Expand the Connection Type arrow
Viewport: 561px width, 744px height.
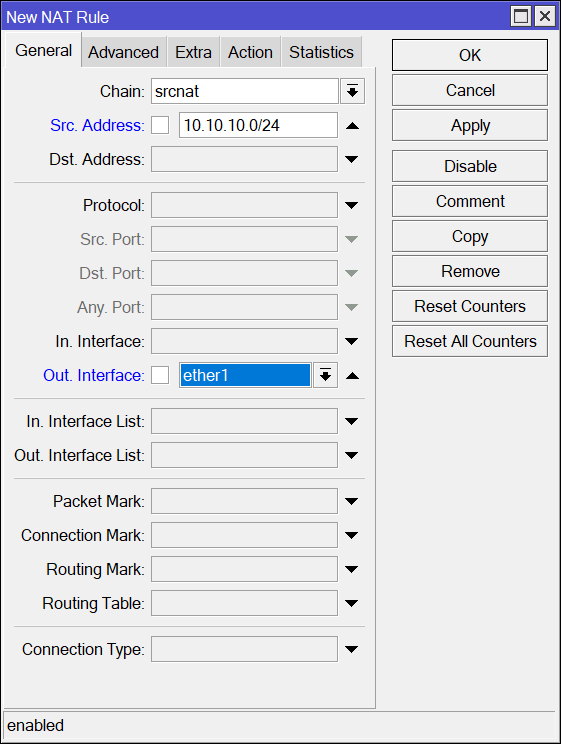tap(352, 649)
